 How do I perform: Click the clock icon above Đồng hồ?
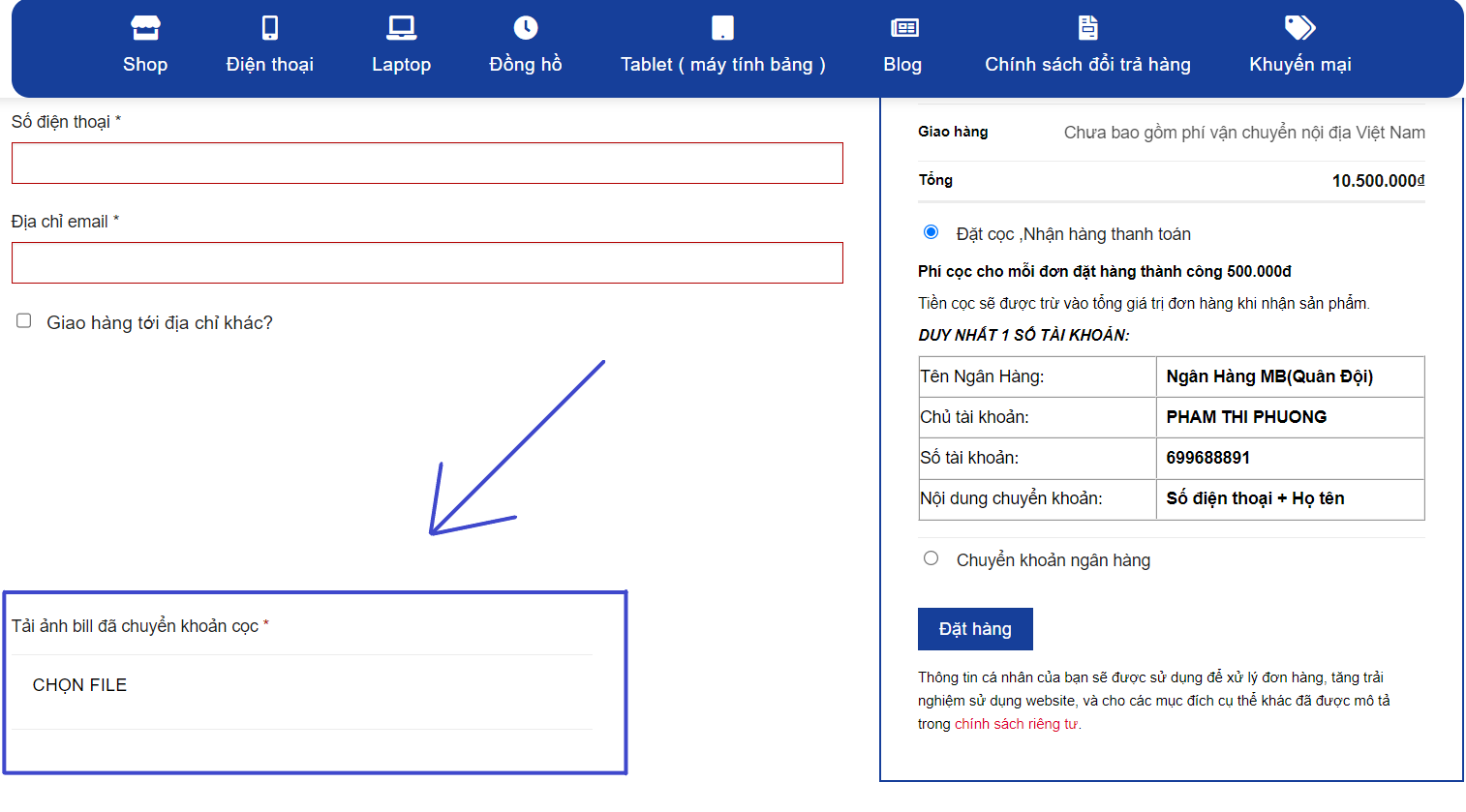pos(526,28)
